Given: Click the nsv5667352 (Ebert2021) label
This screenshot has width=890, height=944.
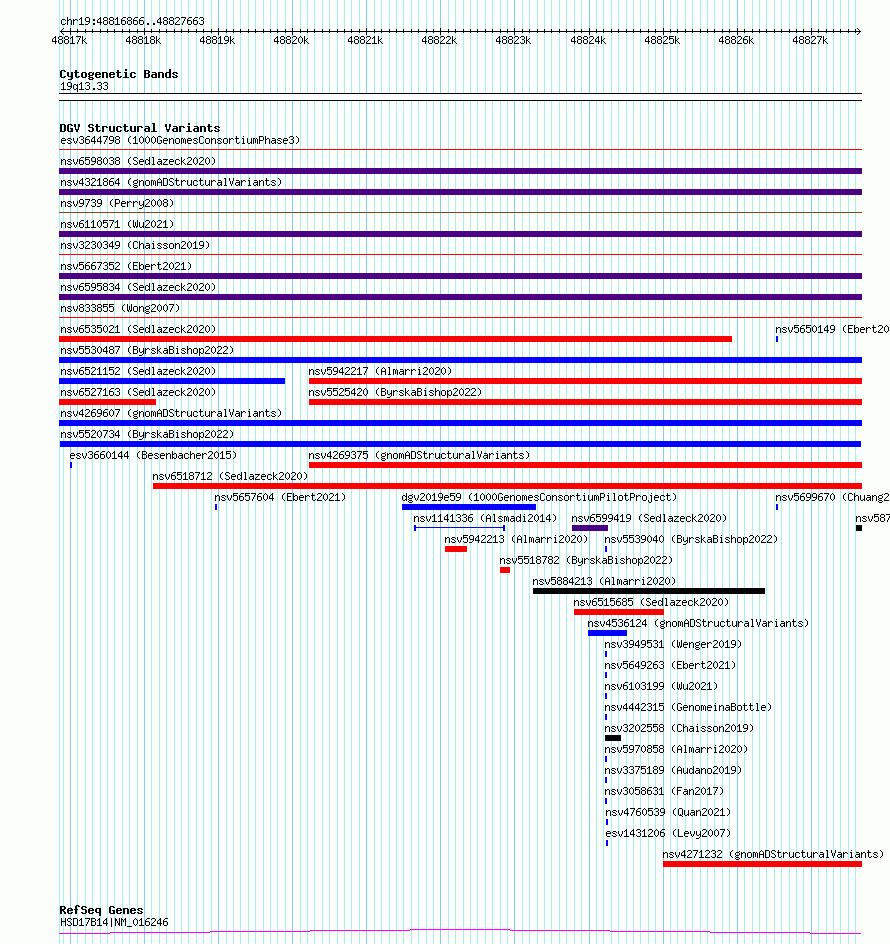Looking at the screenshot, I should click(x=126, y=266).
